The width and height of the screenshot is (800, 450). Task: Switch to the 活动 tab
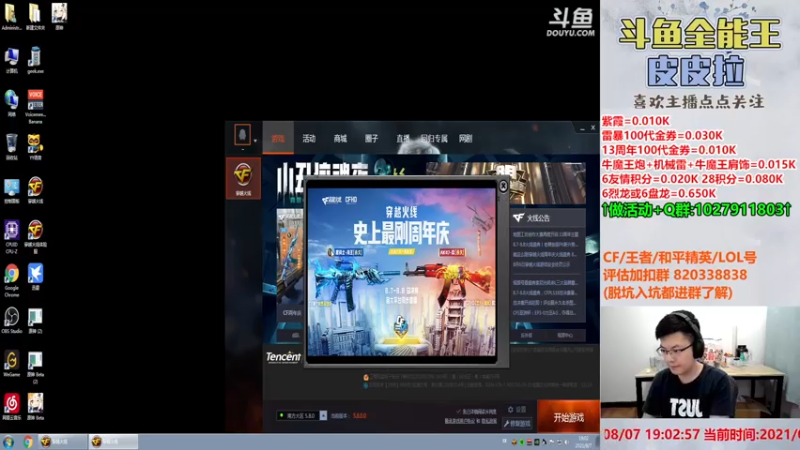[309, 138]
